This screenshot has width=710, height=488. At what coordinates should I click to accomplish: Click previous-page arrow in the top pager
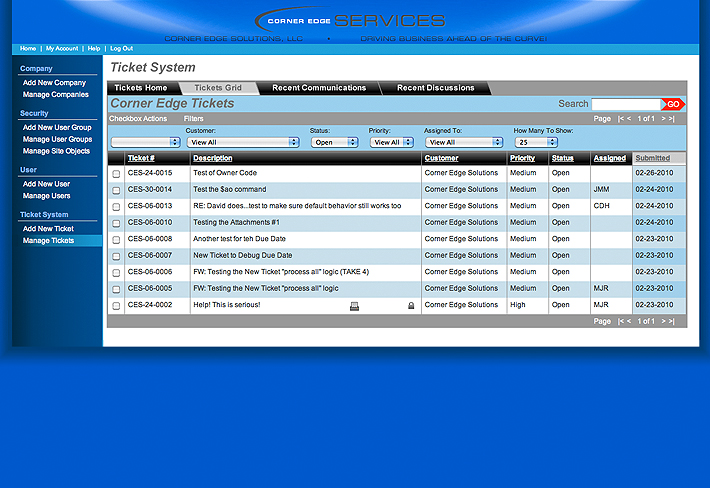[629, 119]
